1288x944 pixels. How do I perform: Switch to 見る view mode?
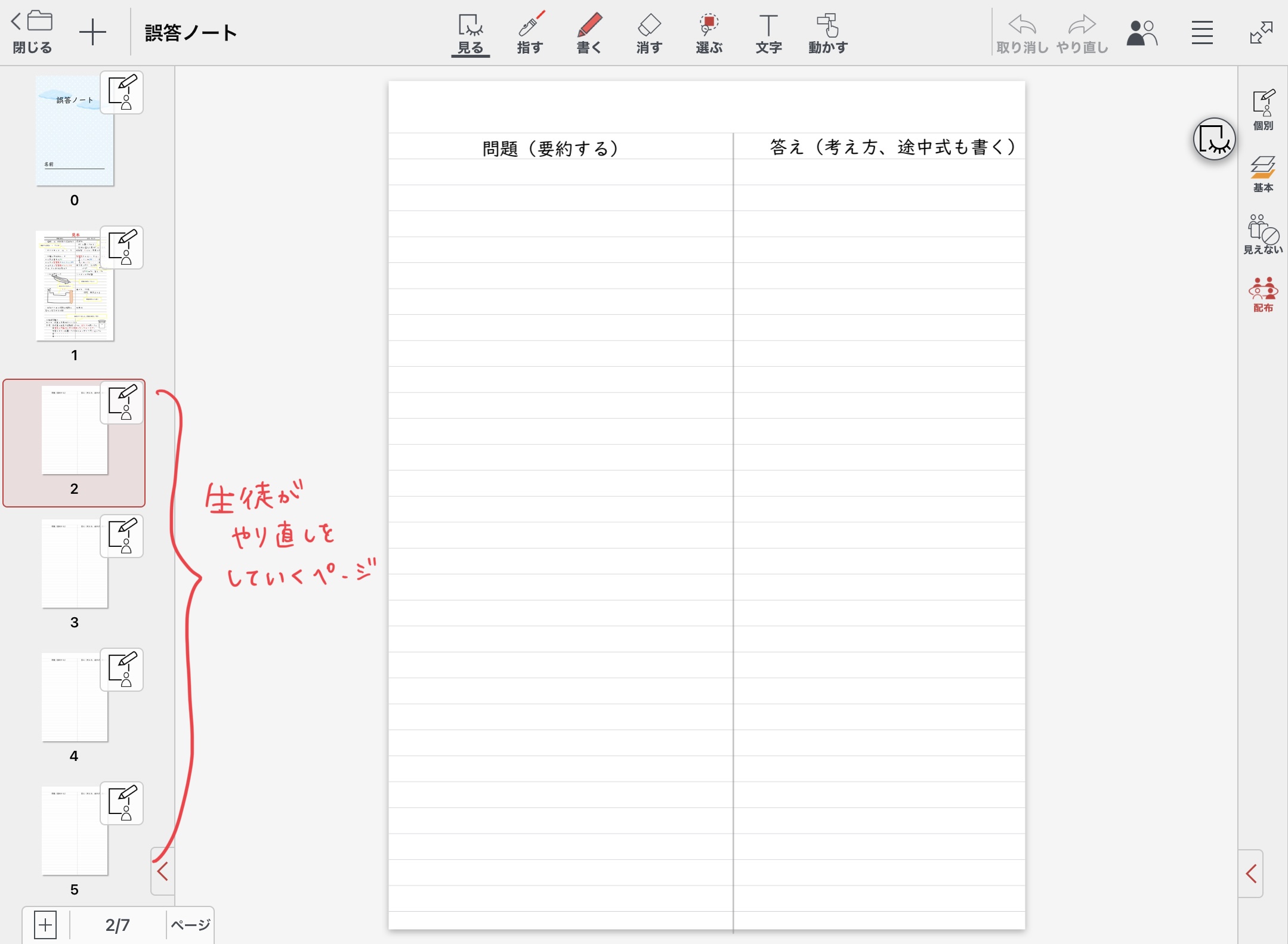470,33
